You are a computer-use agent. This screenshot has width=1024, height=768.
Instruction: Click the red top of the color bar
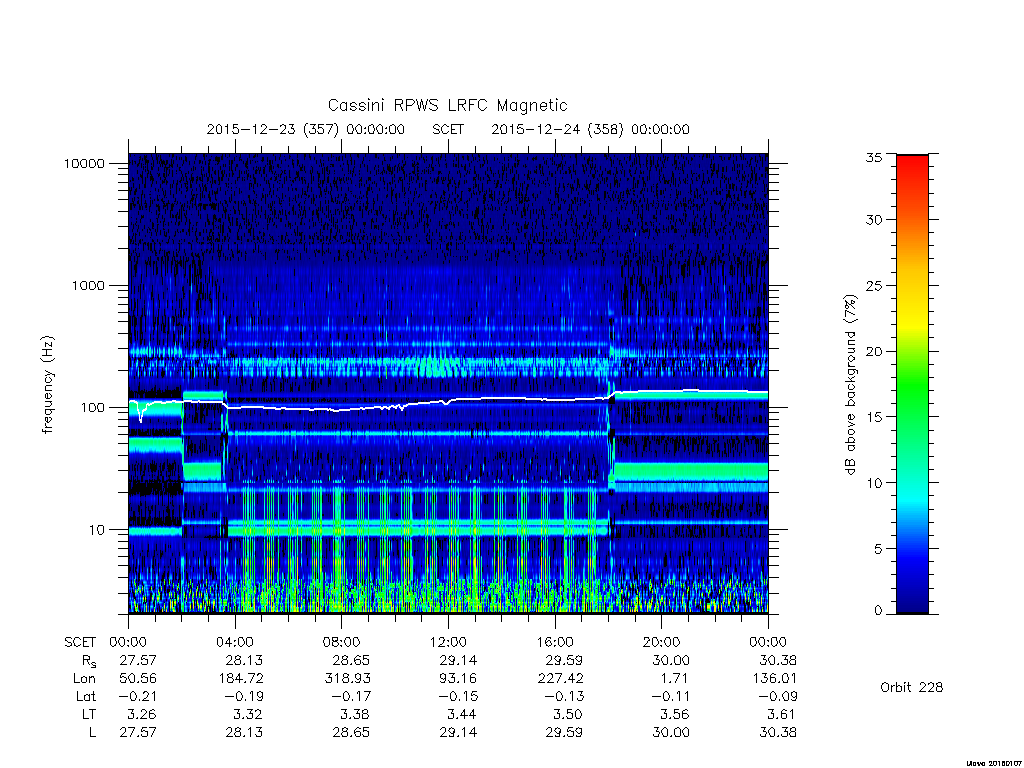(x=912, y=170)
